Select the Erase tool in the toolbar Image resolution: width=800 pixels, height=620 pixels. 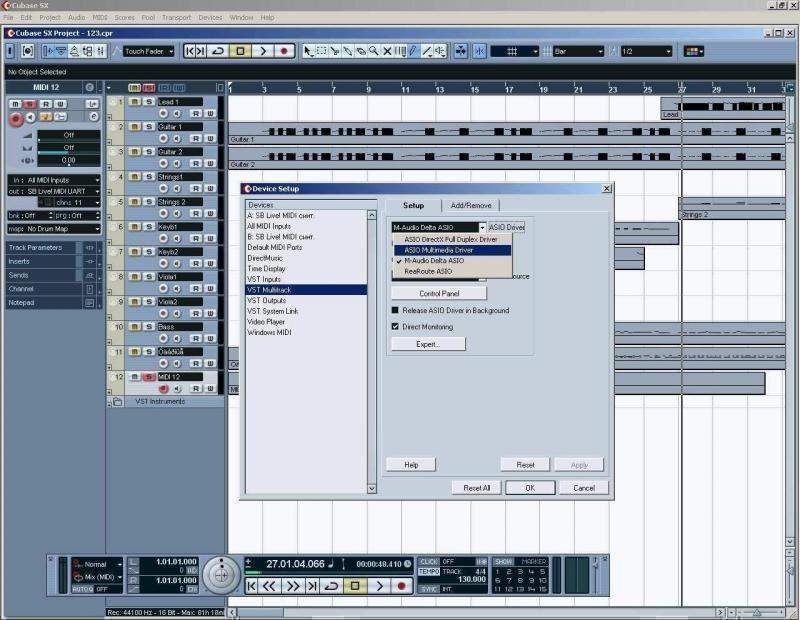(x=361, y=51)
